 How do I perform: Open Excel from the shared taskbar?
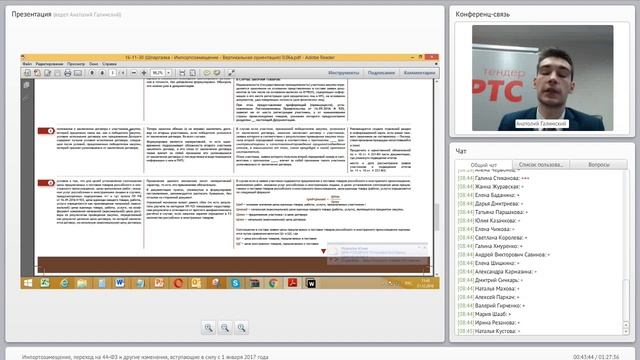pos(45,283)
